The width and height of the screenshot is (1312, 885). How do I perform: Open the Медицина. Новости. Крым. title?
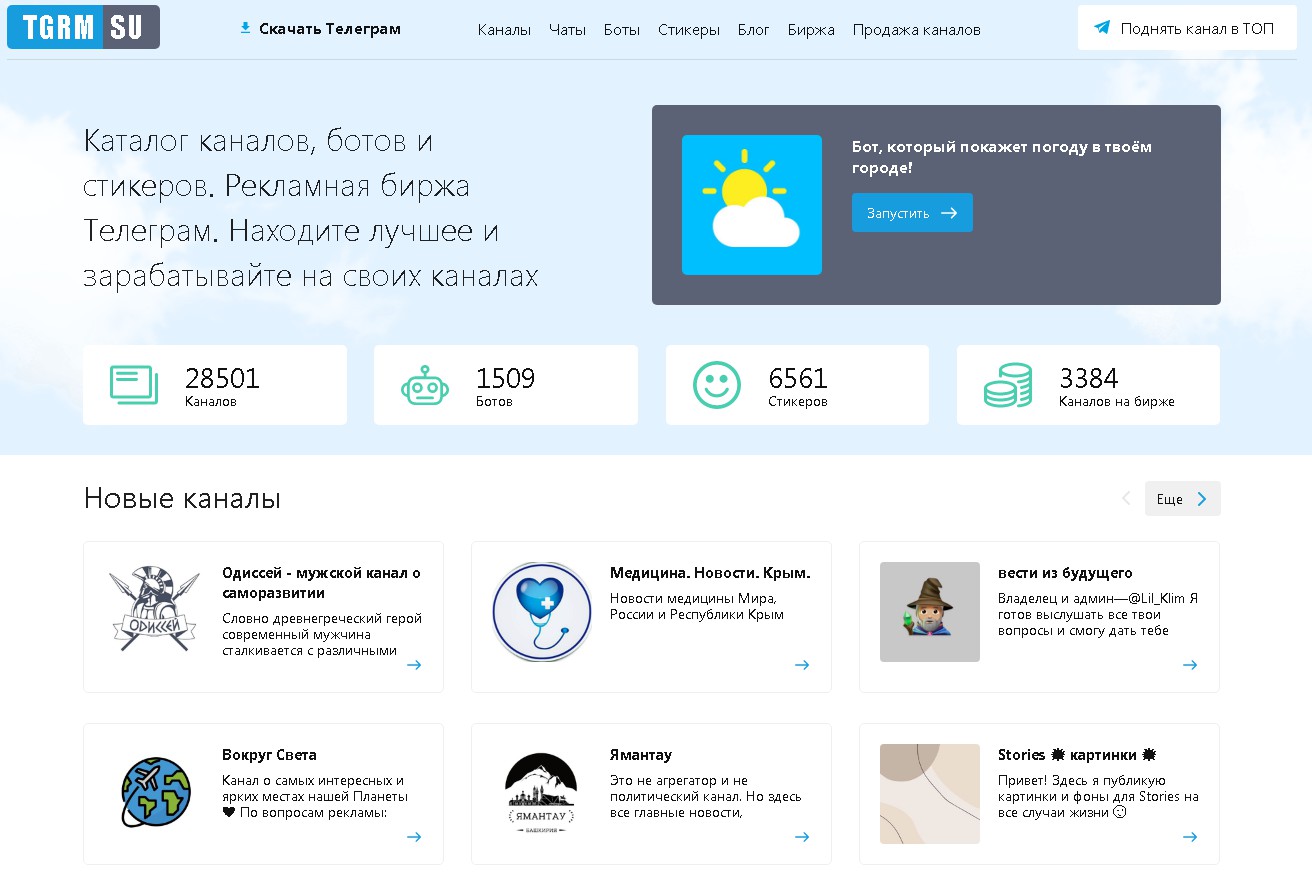710,573
